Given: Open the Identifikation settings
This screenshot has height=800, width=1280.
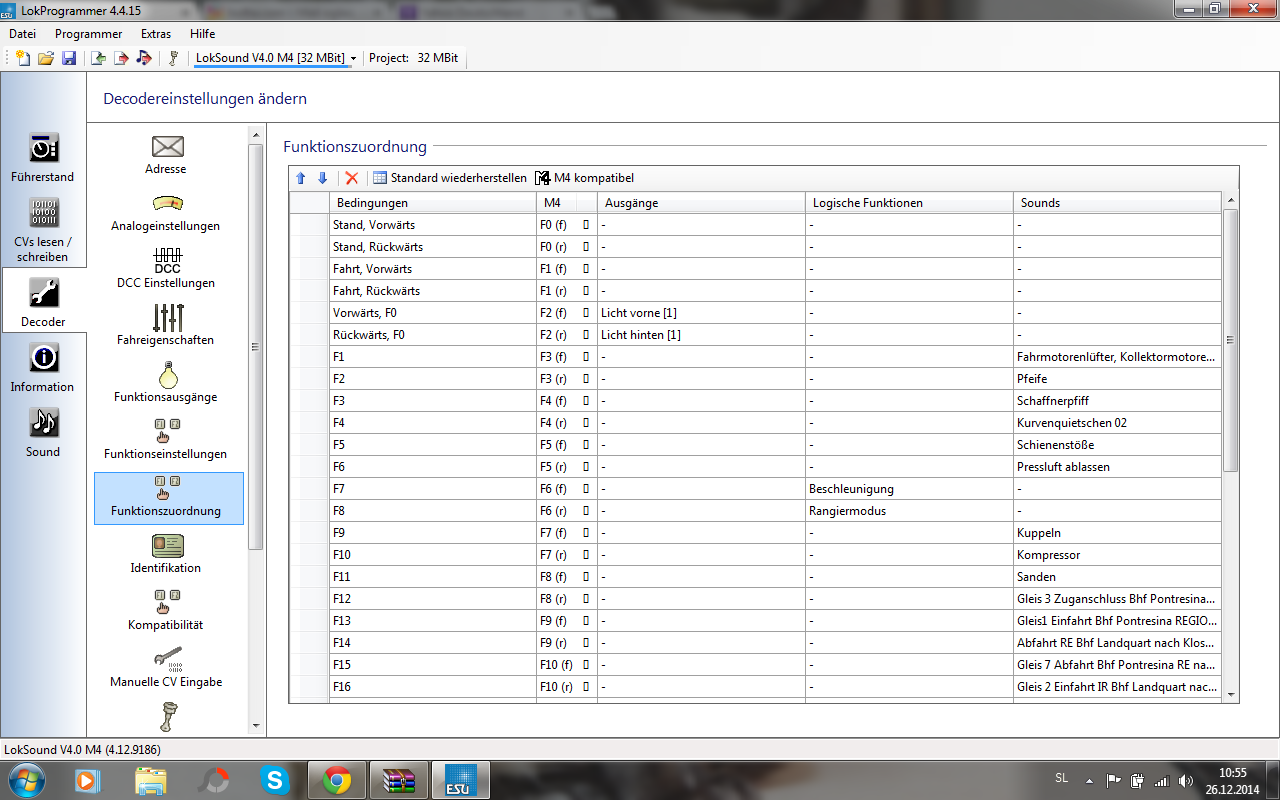Looking at the screenshot, I should pyautogui.click(x=168, y=553).
